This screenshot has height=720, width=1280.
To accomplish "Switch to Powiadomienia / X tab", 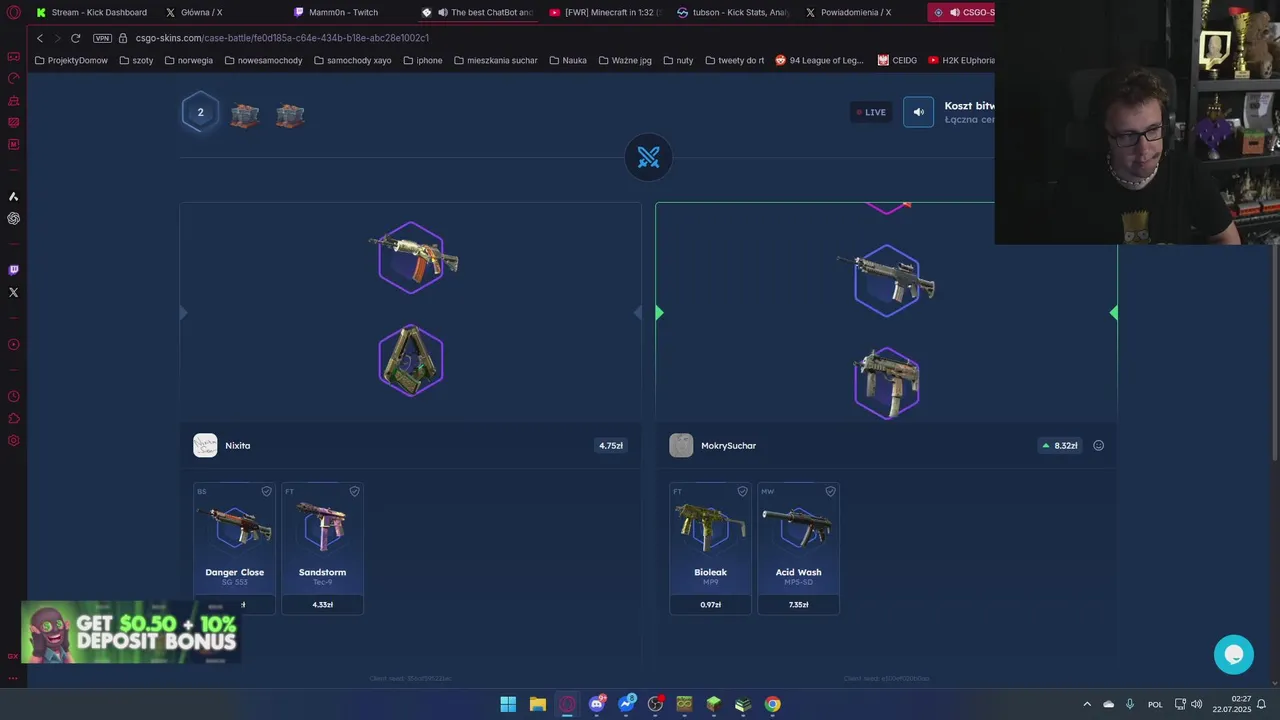I will pyautogui.click(x=848, y=12).
